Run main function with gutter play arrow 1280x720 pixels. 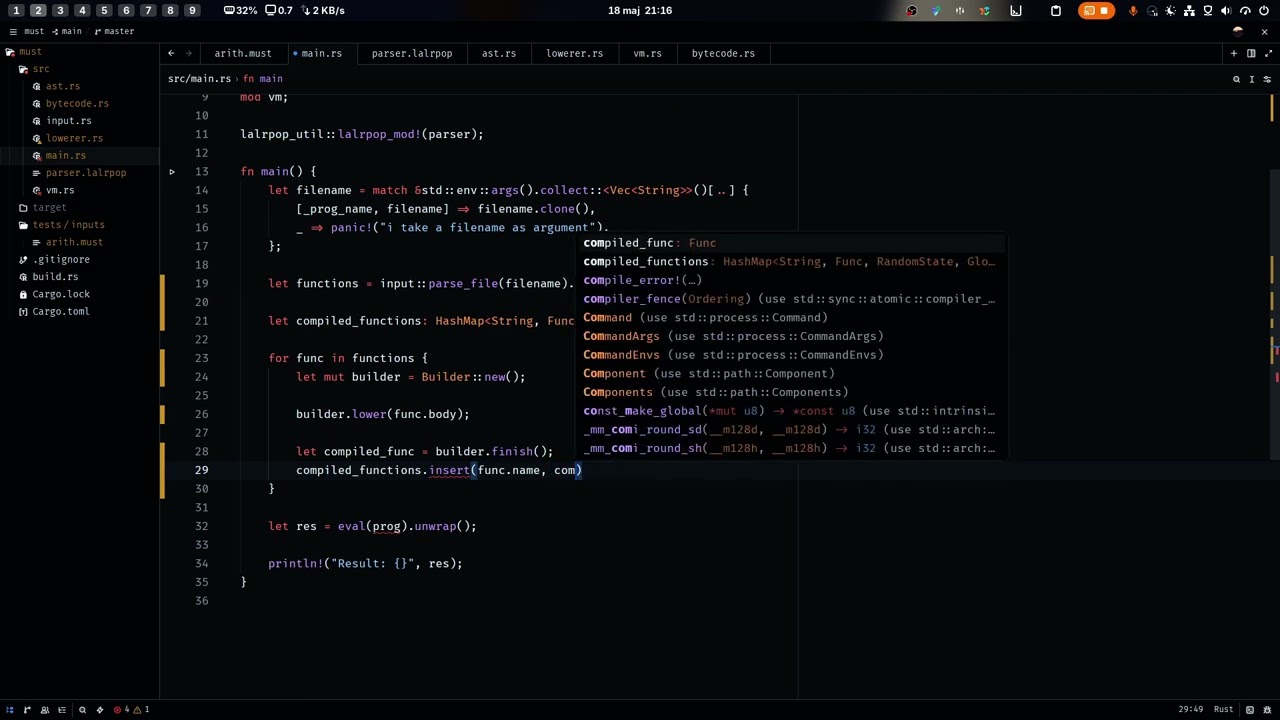click(x=172, y=172)
